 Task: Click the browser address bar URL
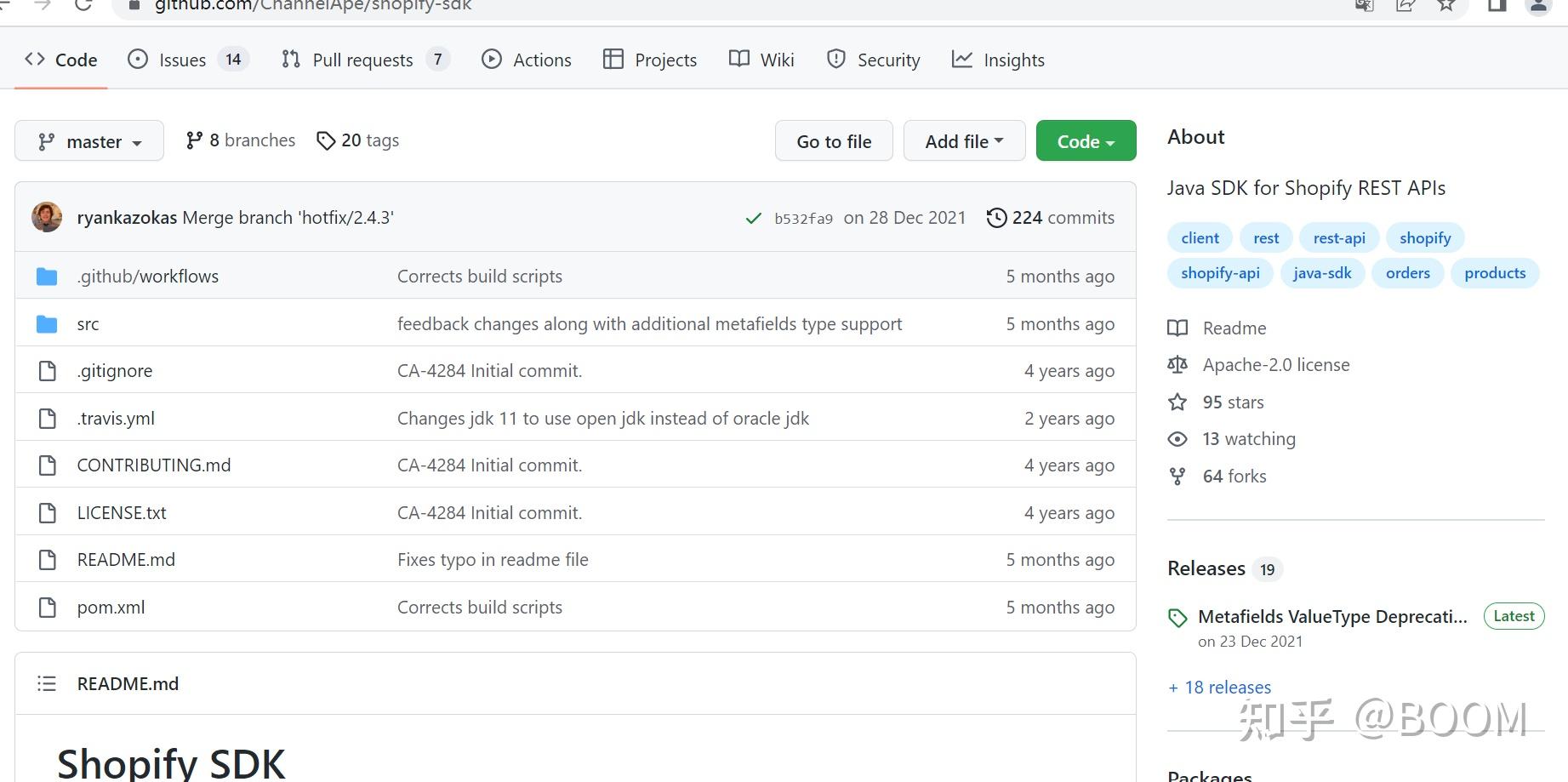(312, 6)
